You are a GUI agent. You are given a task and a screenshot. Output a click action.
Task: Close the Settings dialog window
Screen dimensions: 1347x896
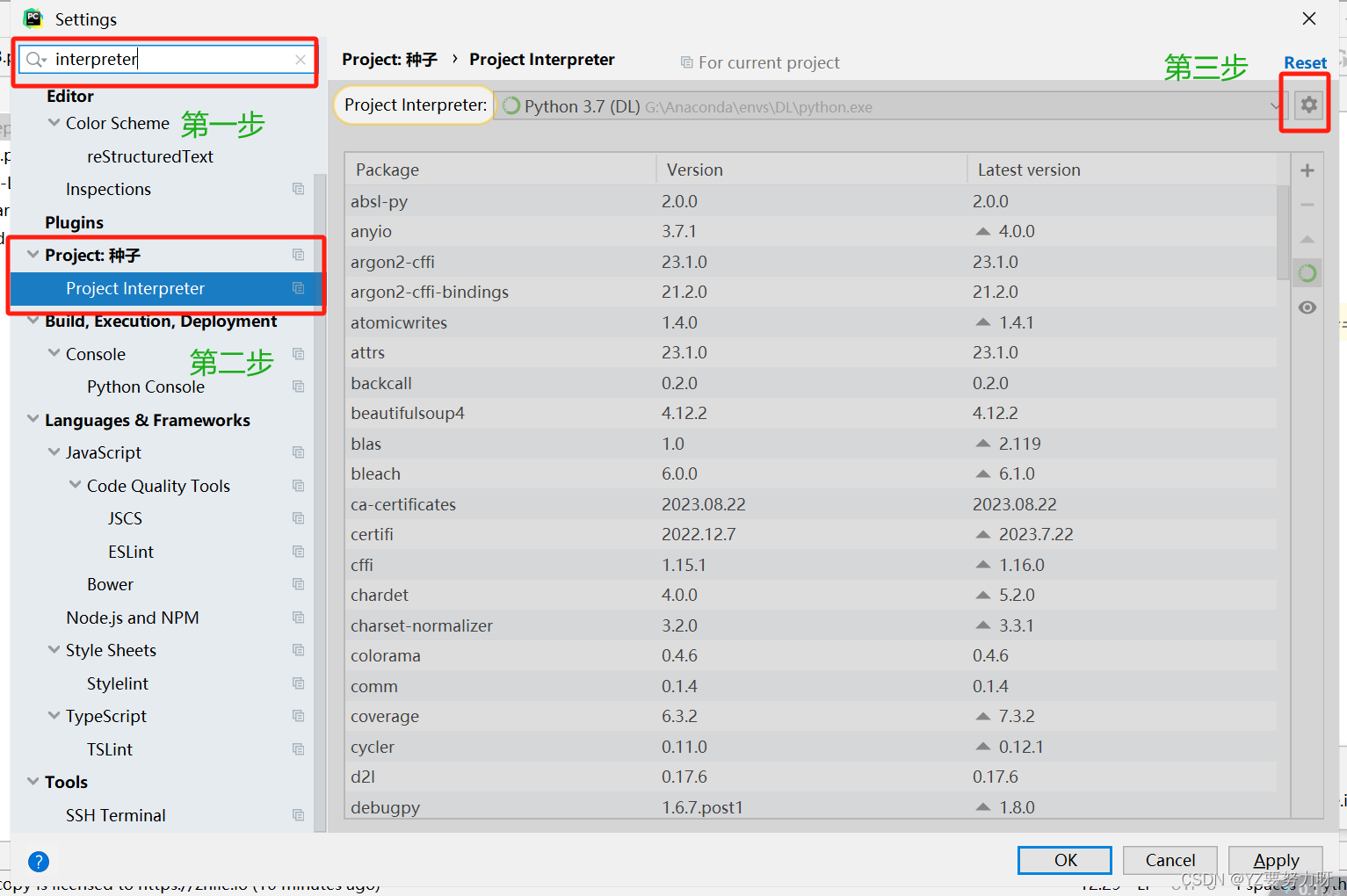point(1309,18)
